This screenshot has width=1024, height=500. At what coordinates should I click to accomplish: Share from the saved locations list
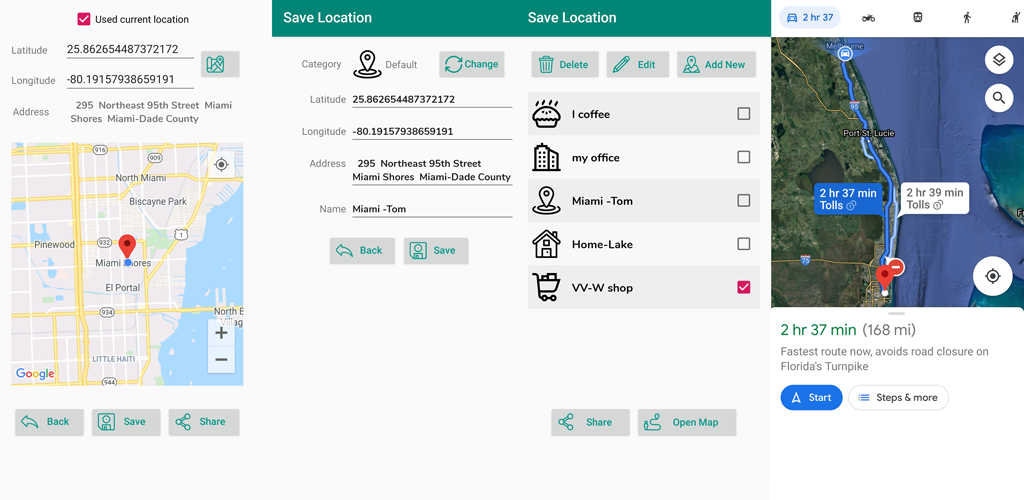[x=590, y=422]
